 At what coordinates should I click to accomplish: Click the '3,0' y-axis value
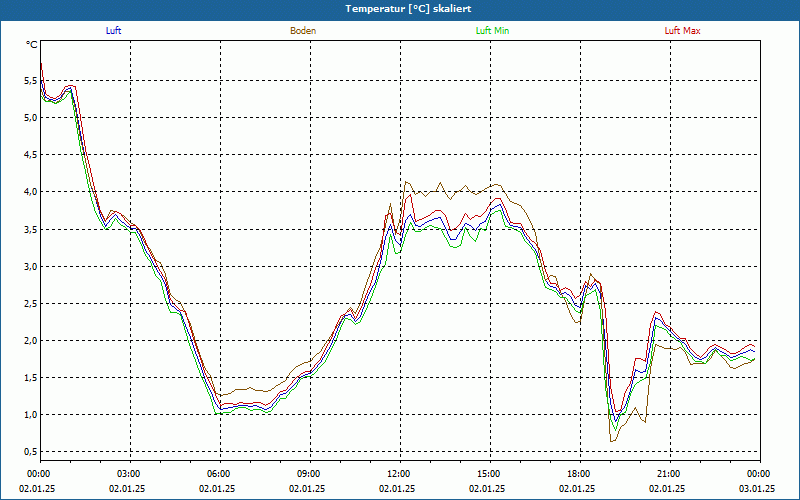(x=31, y=266)
